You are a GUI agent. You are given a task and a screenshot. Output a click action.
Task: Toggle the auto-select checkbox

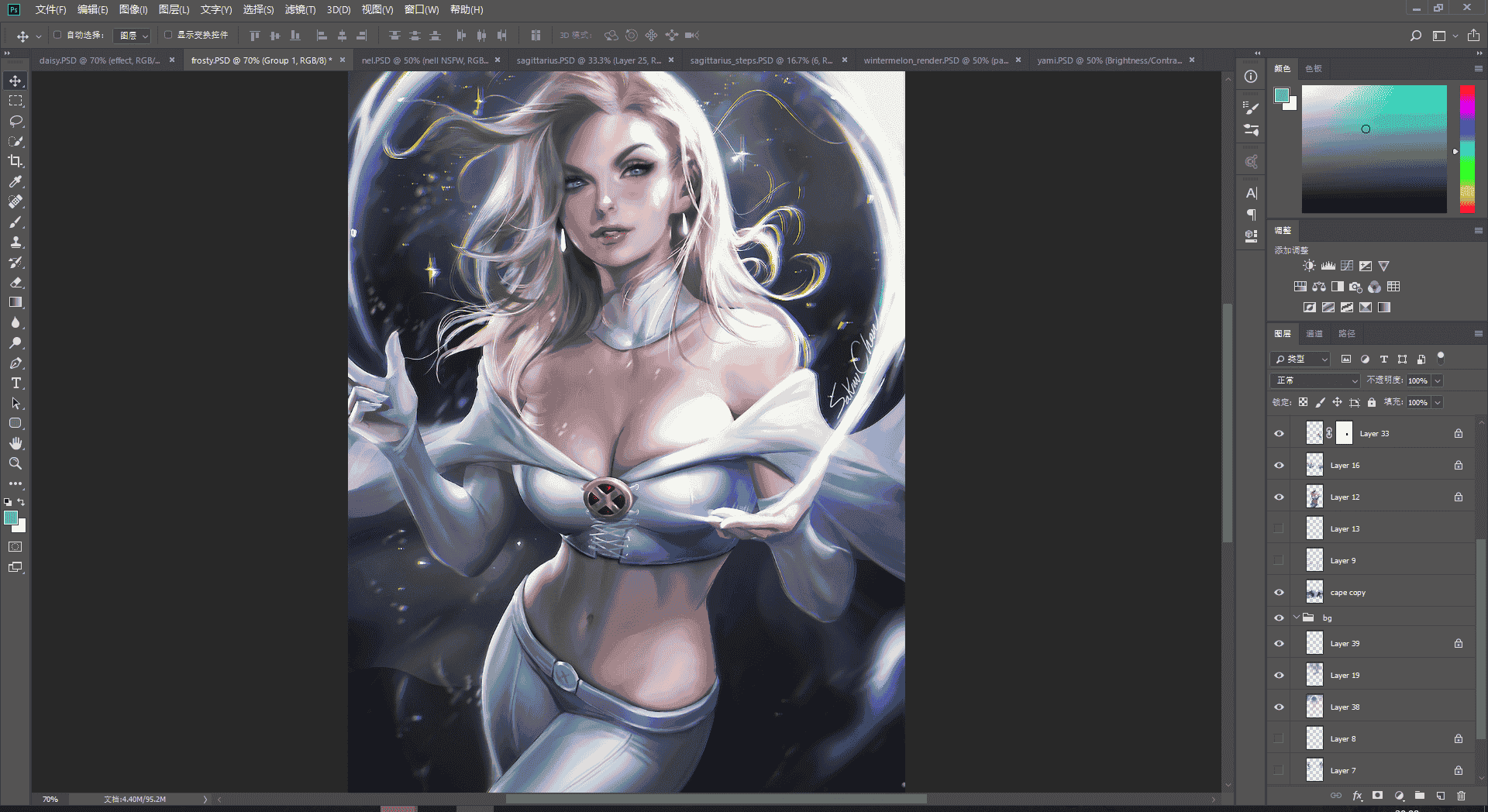(x=57, y=35)
